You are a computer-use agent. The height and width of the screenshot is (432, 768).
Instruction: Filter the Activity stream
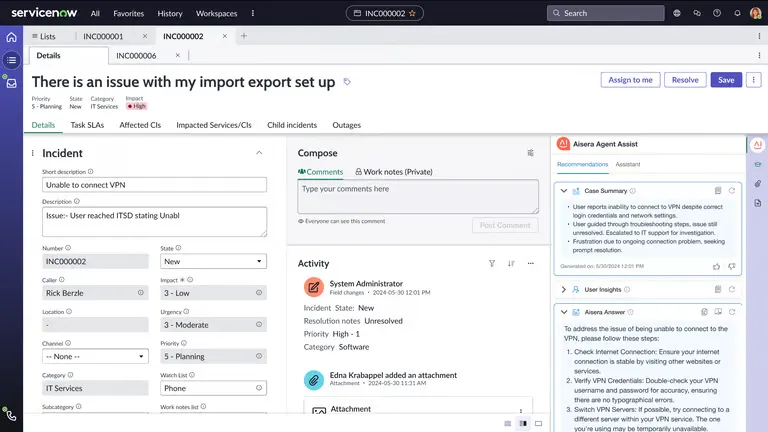pyautogui.click(x=492, y=264)
